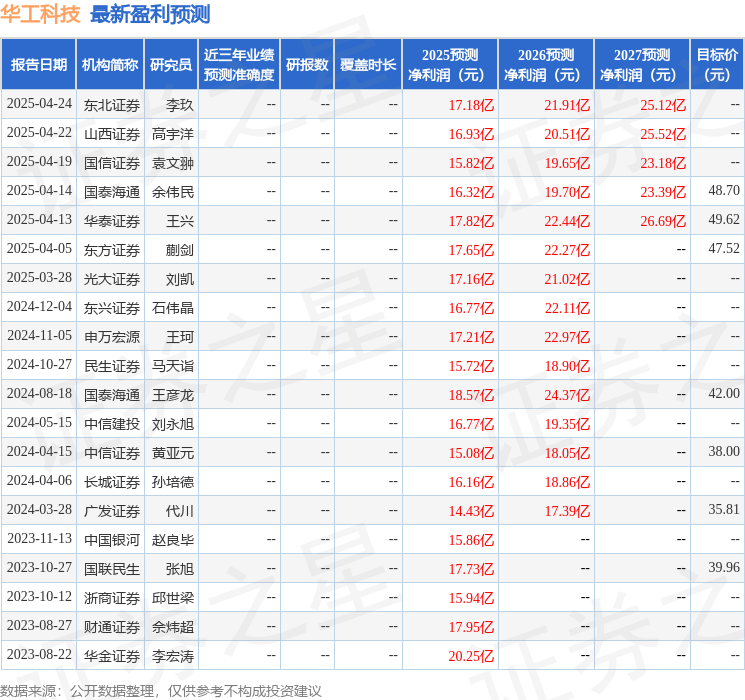Image resolution: width=745 pixels, height=700 pixels.
Task: Click target price 35.81
Action: pos(724,509)
